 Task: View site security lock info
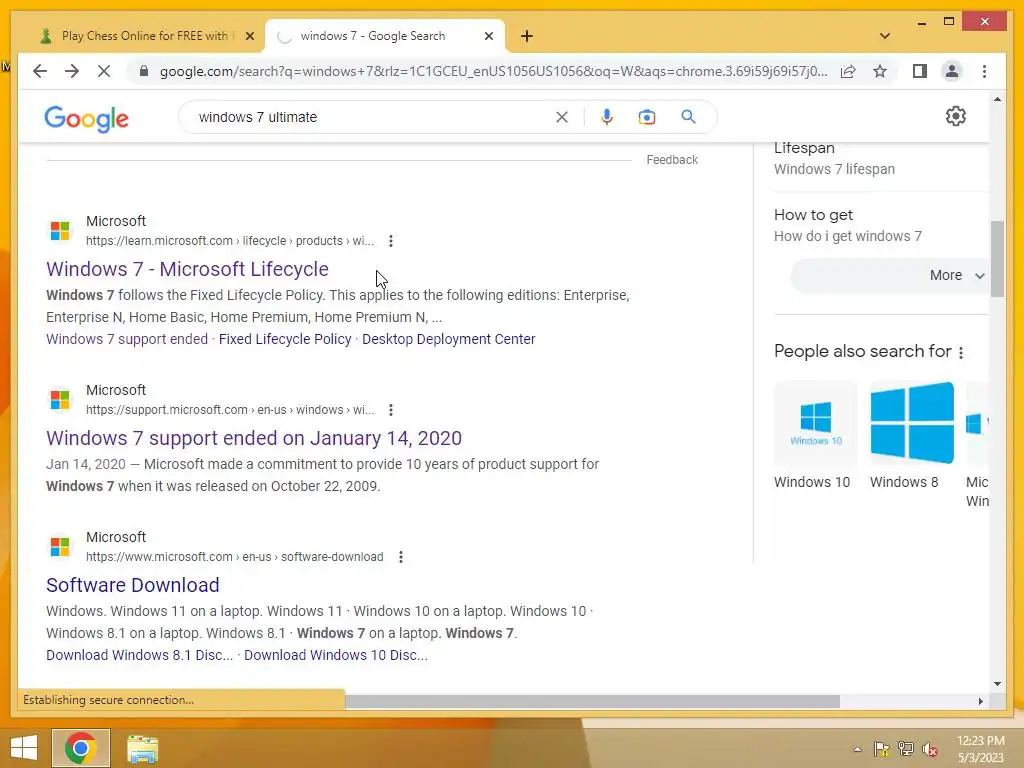click(x=144, y=71)
